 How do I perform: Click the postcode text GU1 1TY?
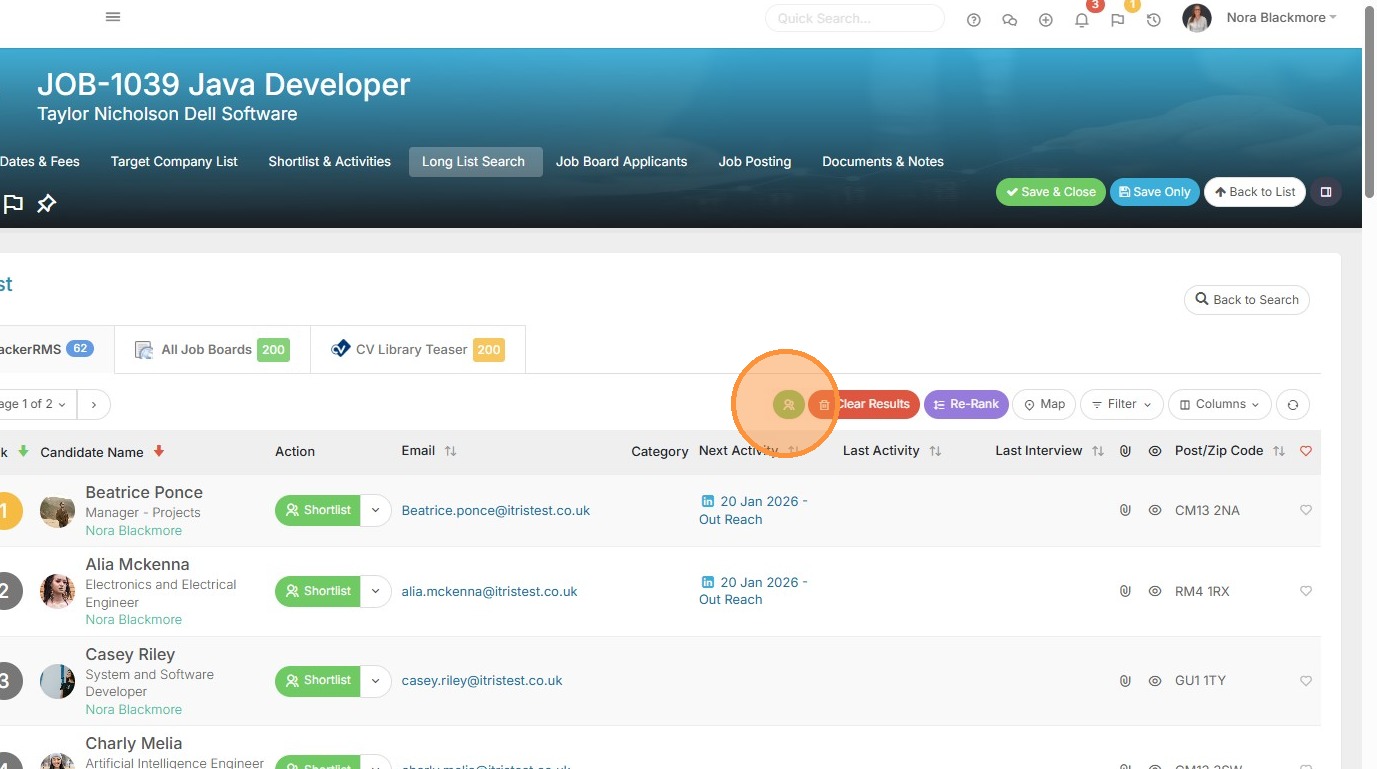point(1200,681)
